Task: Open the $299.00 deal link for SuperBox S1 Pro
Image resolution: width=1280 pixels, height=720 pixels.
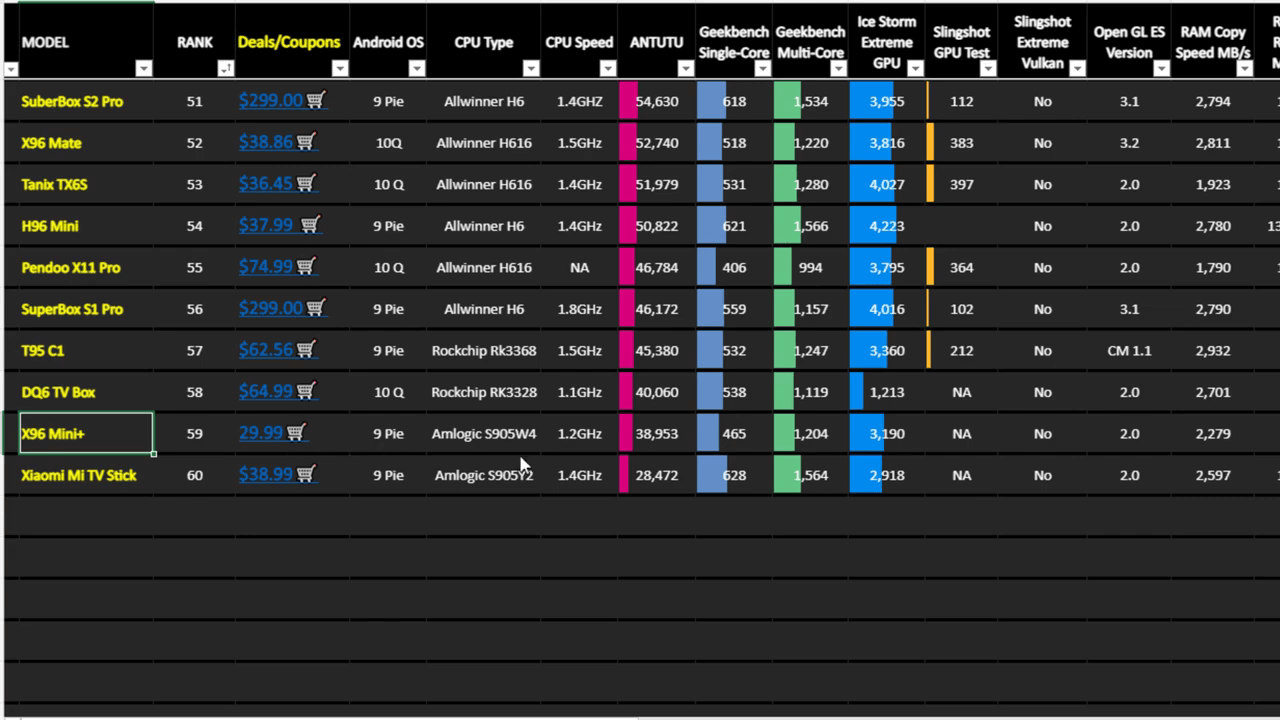Action: [x=271, y=308]
